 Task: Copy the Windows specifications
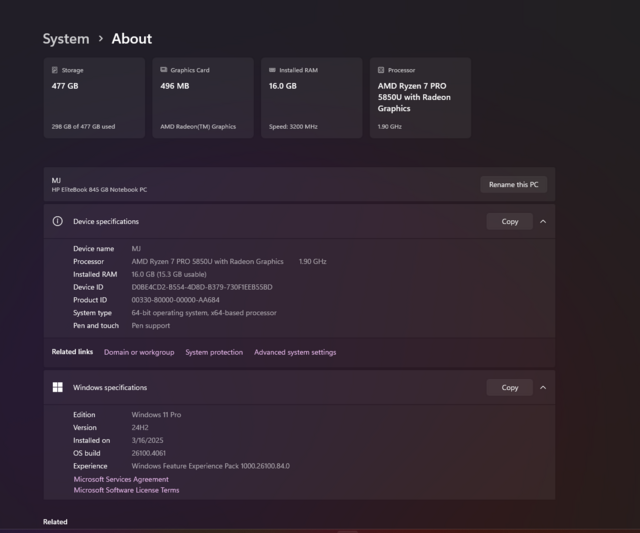(510, 387)
